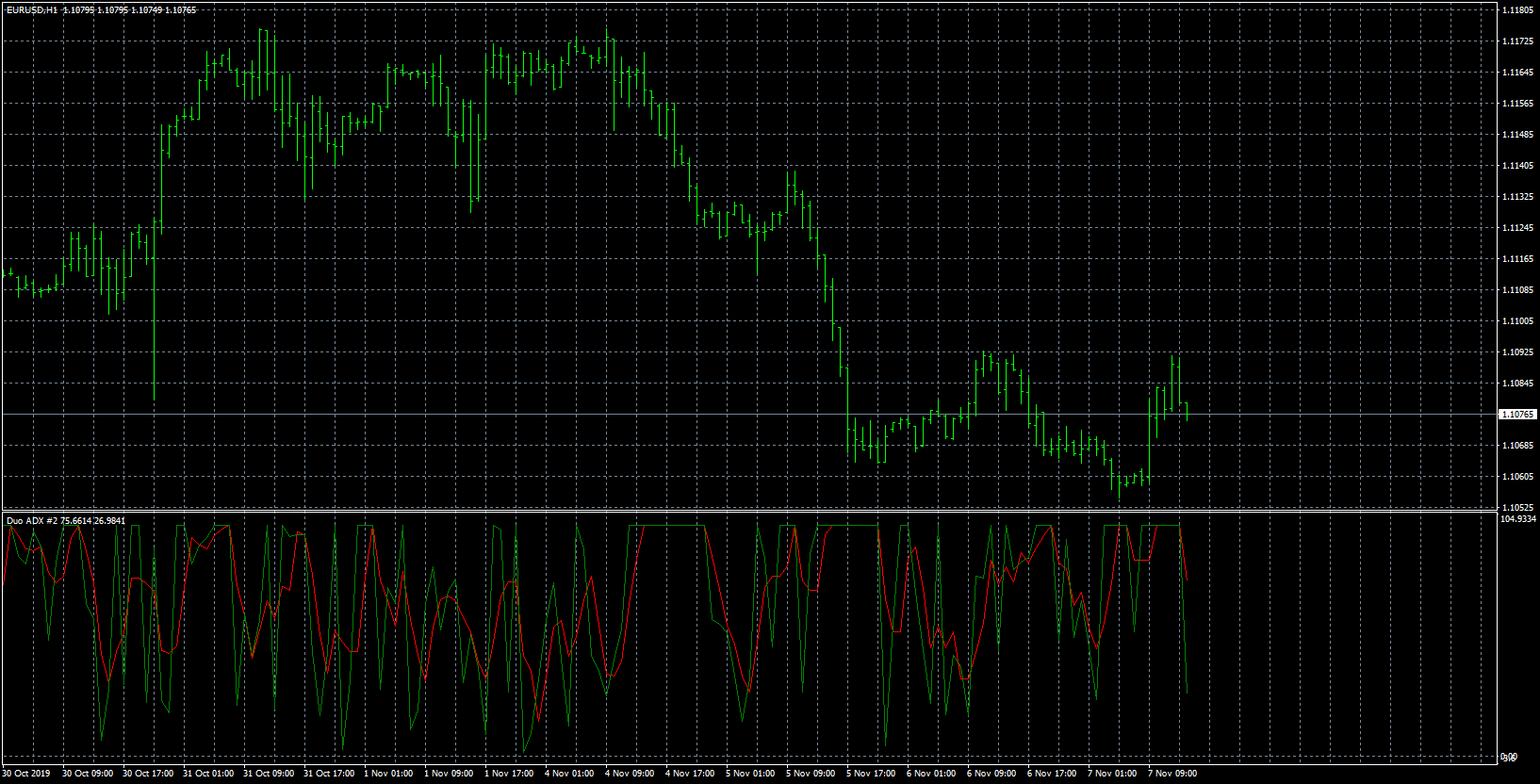
Task: Click the 1.11165 price axis label
Action: coord(1517,259)
